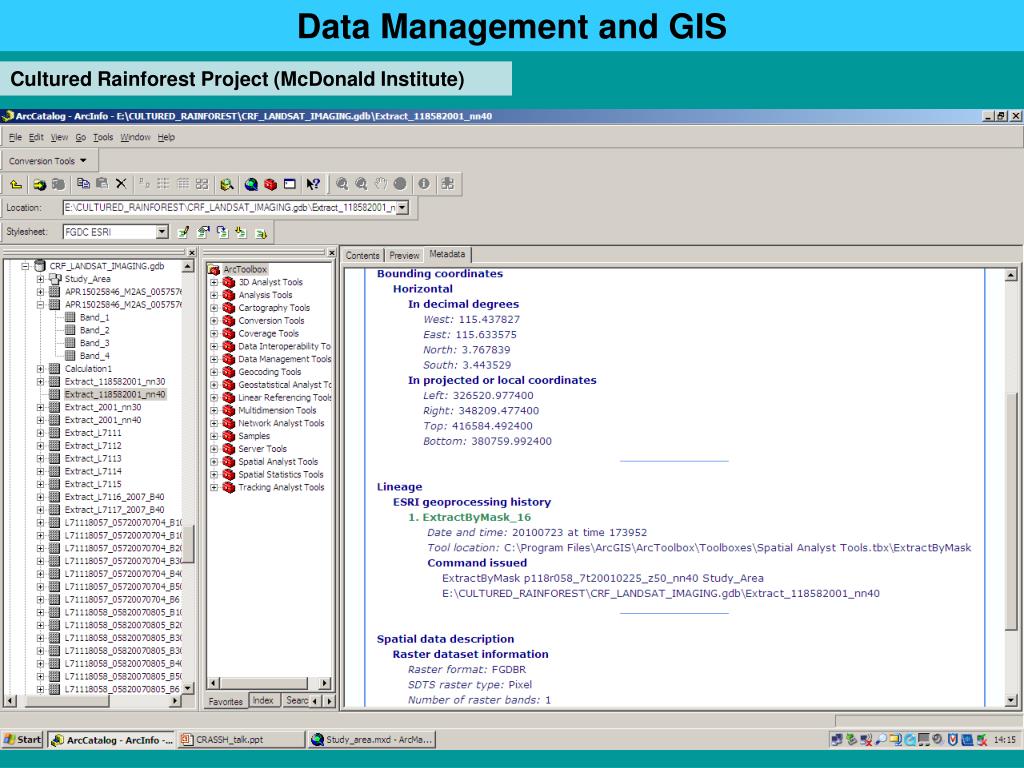Click ArcCatalog - ArcInfo taskbar button
This screenshot has width=1024, height=768.
click(111, 739)
